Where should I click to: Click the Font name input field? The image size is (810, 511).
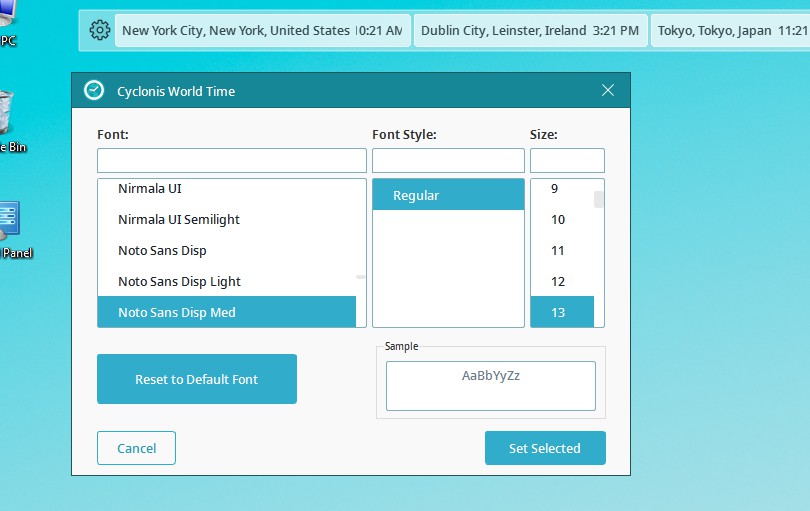click(x=231, y=160)
